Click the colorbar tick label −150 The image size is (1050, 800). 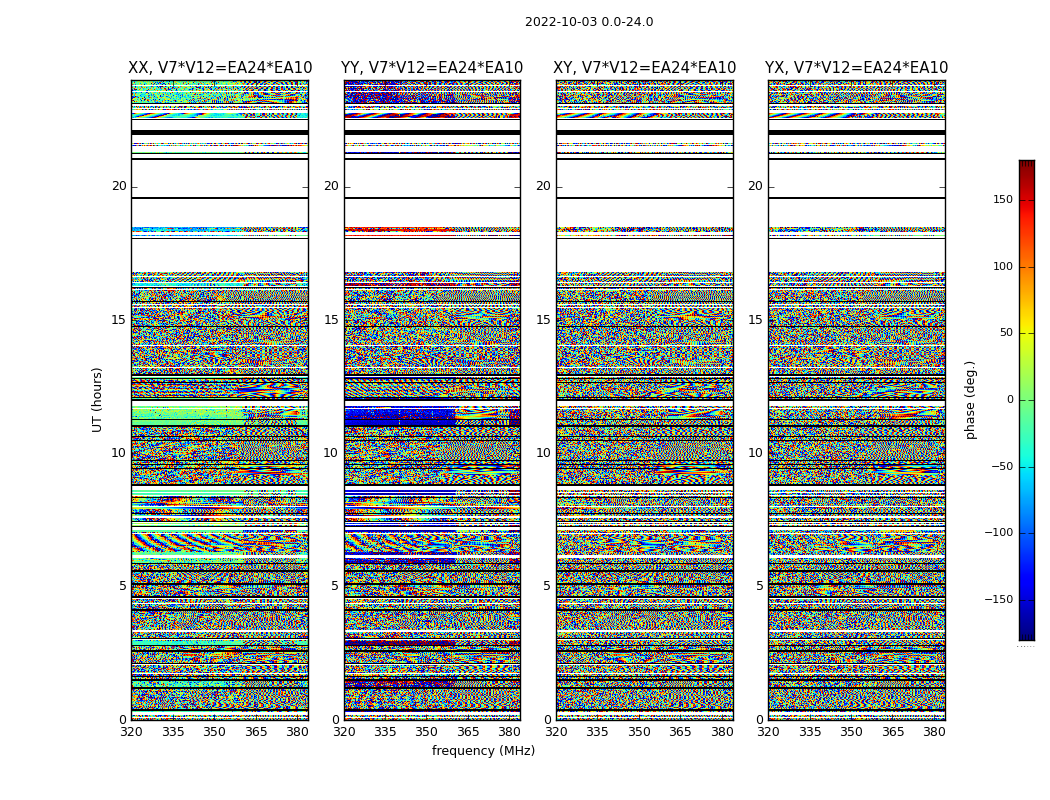tap(998, 599)
